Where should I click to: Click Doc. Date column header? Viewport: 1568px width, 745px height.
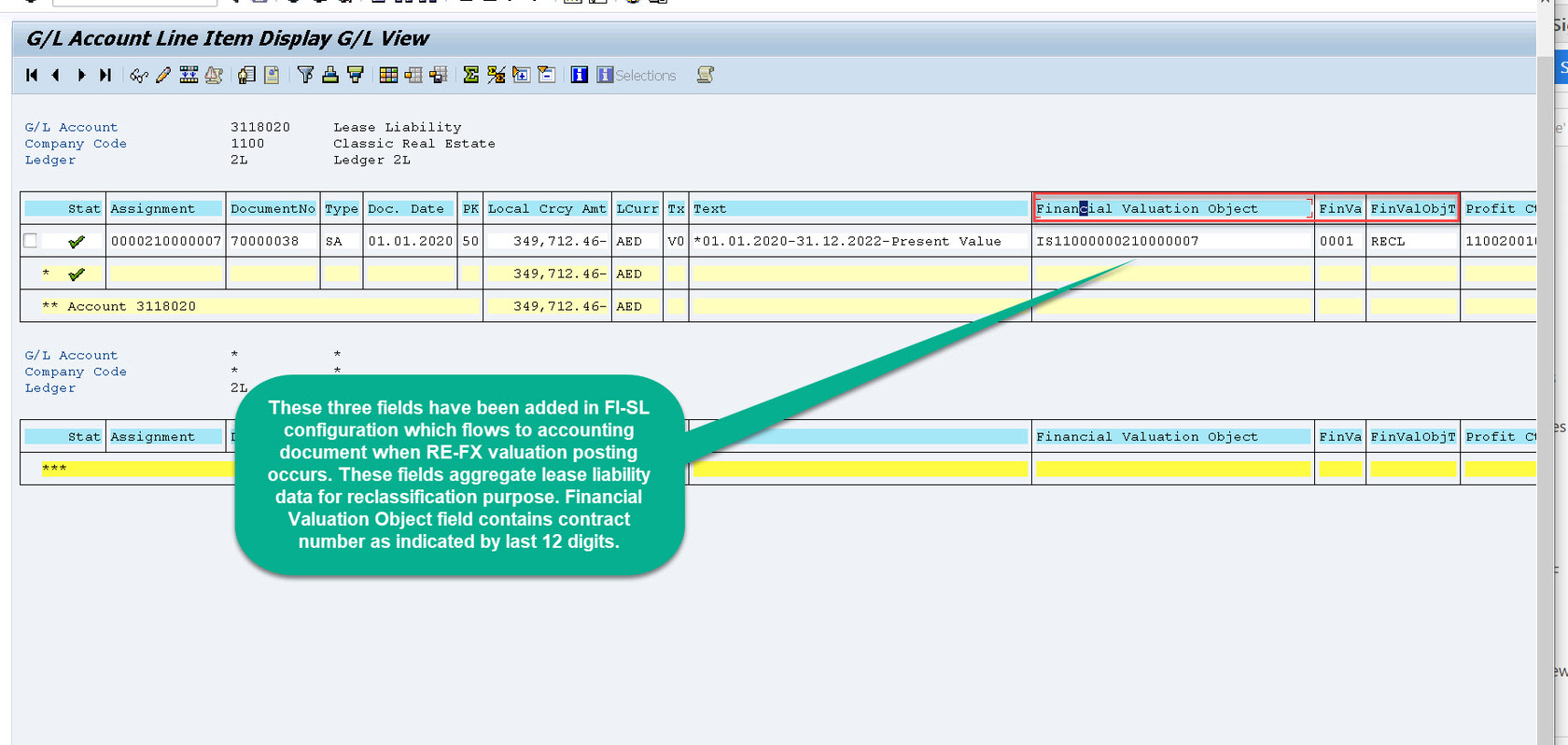[410, 209]
